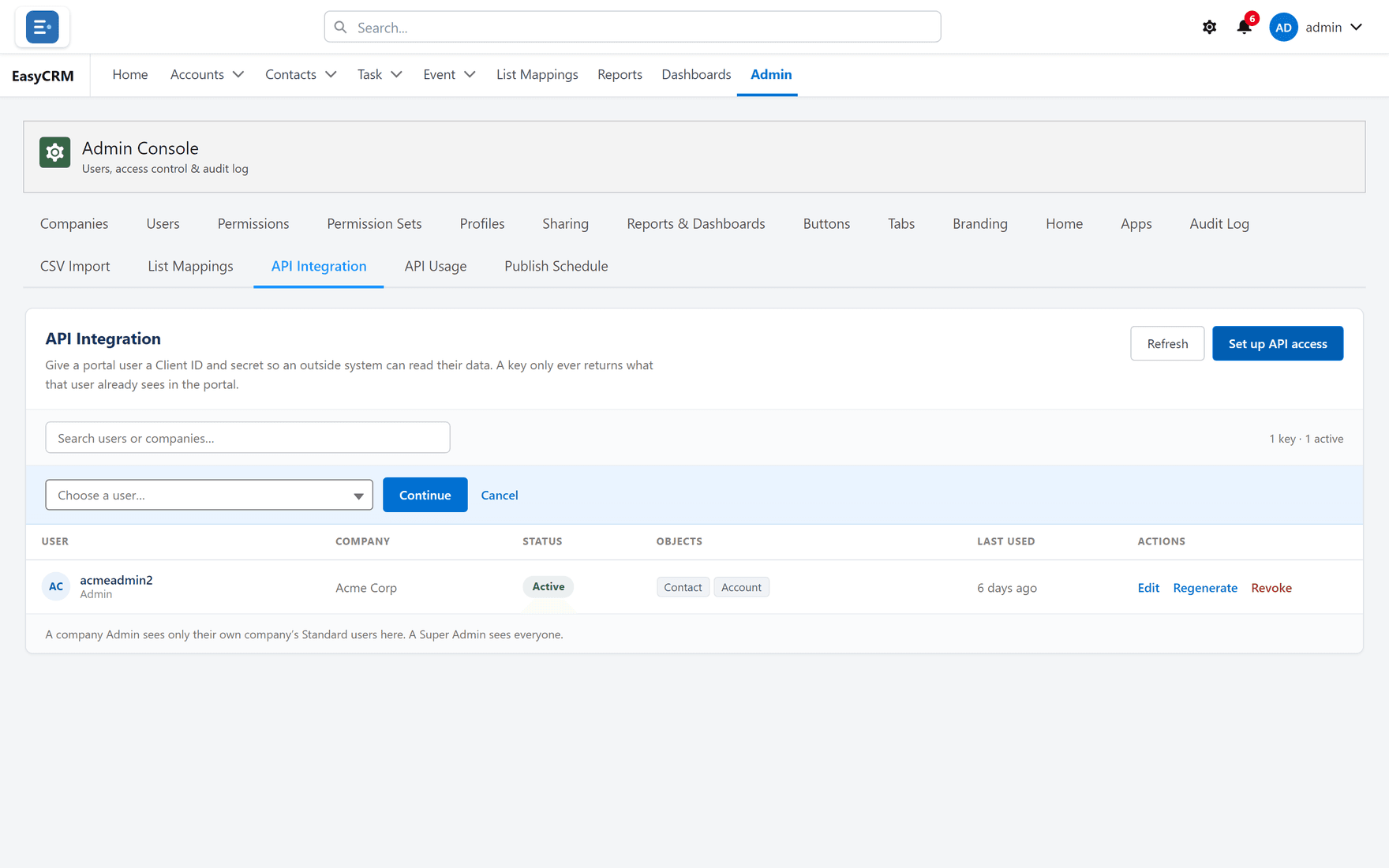Click the Admin Console gear icon

pyautogui.click(x=55, y=152)
